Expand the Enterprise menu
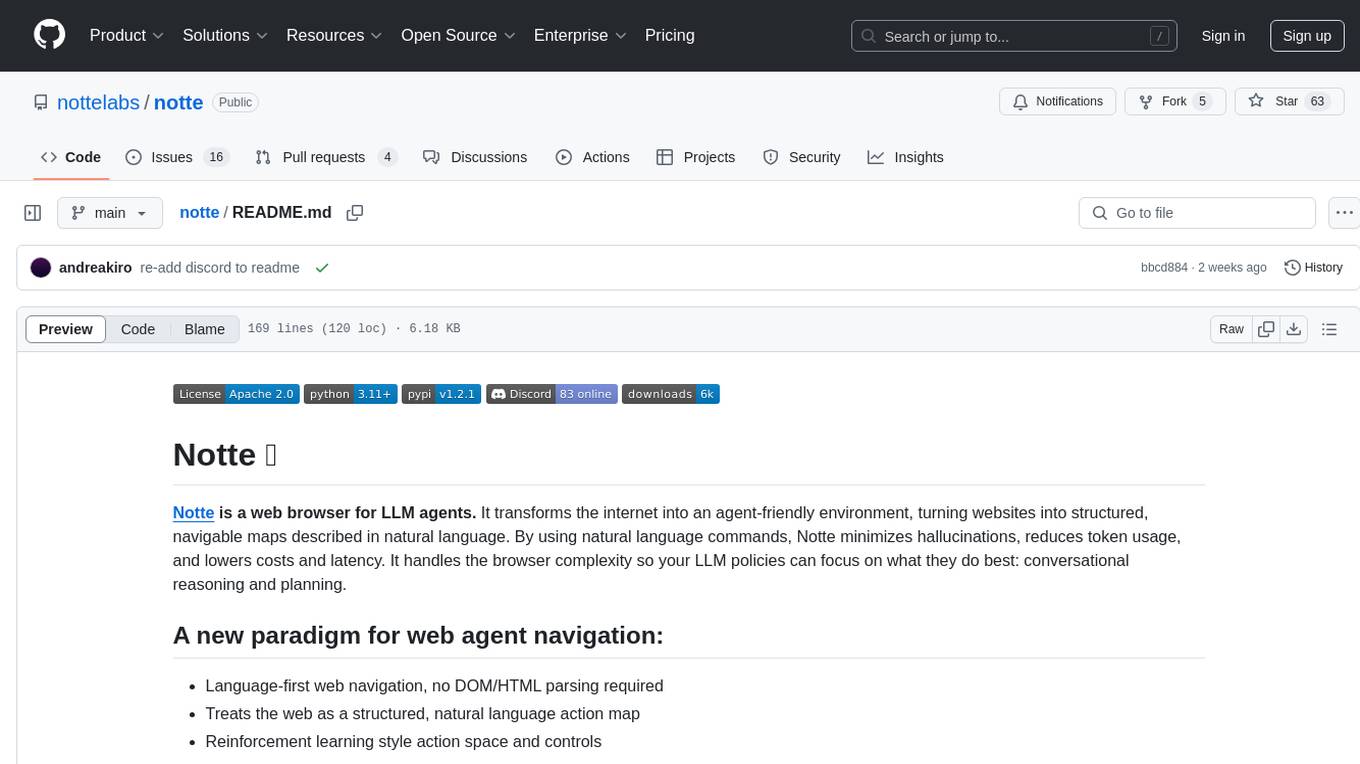The image size is (1360, 764). [x=580, y=35]
